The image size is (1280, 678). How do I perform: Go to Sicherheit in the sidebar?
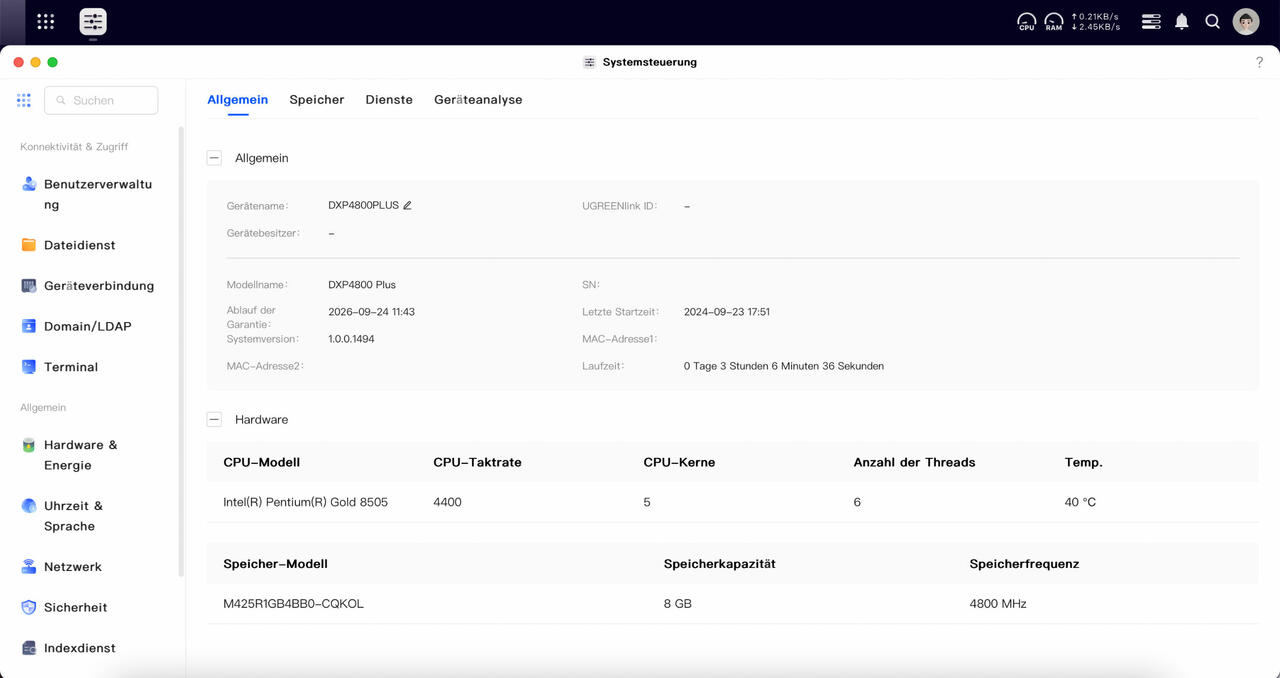click(x=65, y=607)
